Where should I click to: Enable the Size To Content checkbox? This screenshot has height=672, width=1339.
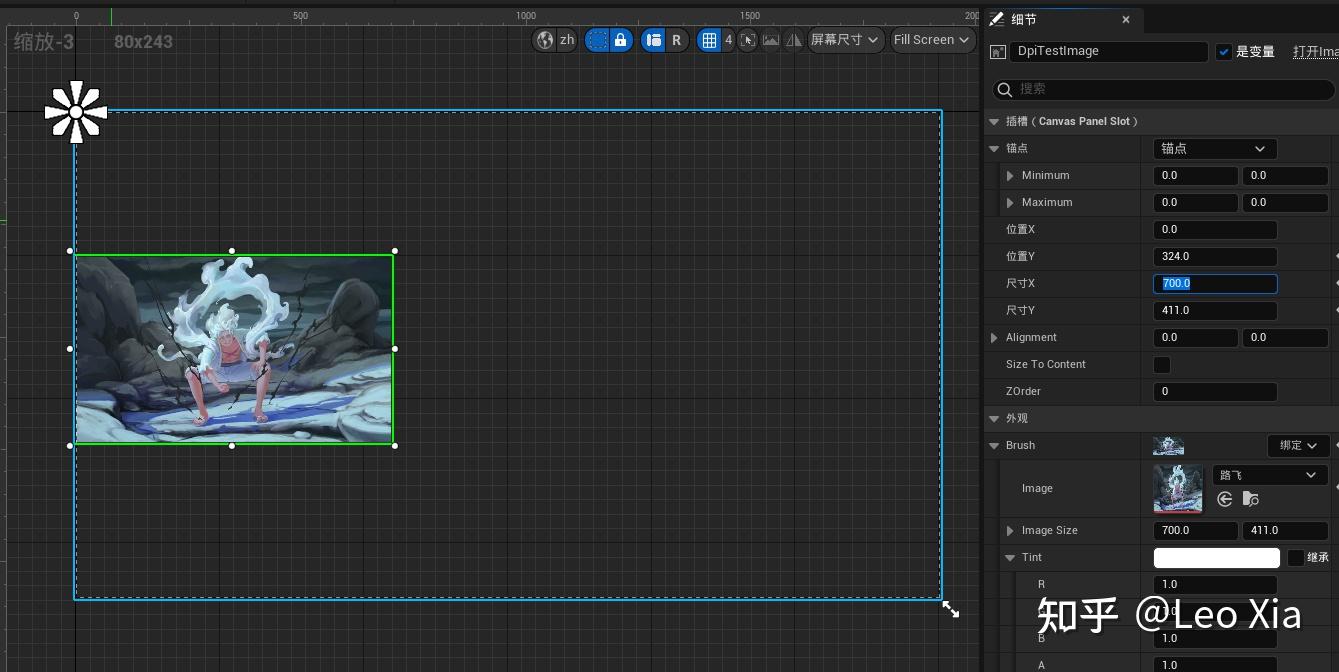pyautogui.click(x=1162, y=364)
